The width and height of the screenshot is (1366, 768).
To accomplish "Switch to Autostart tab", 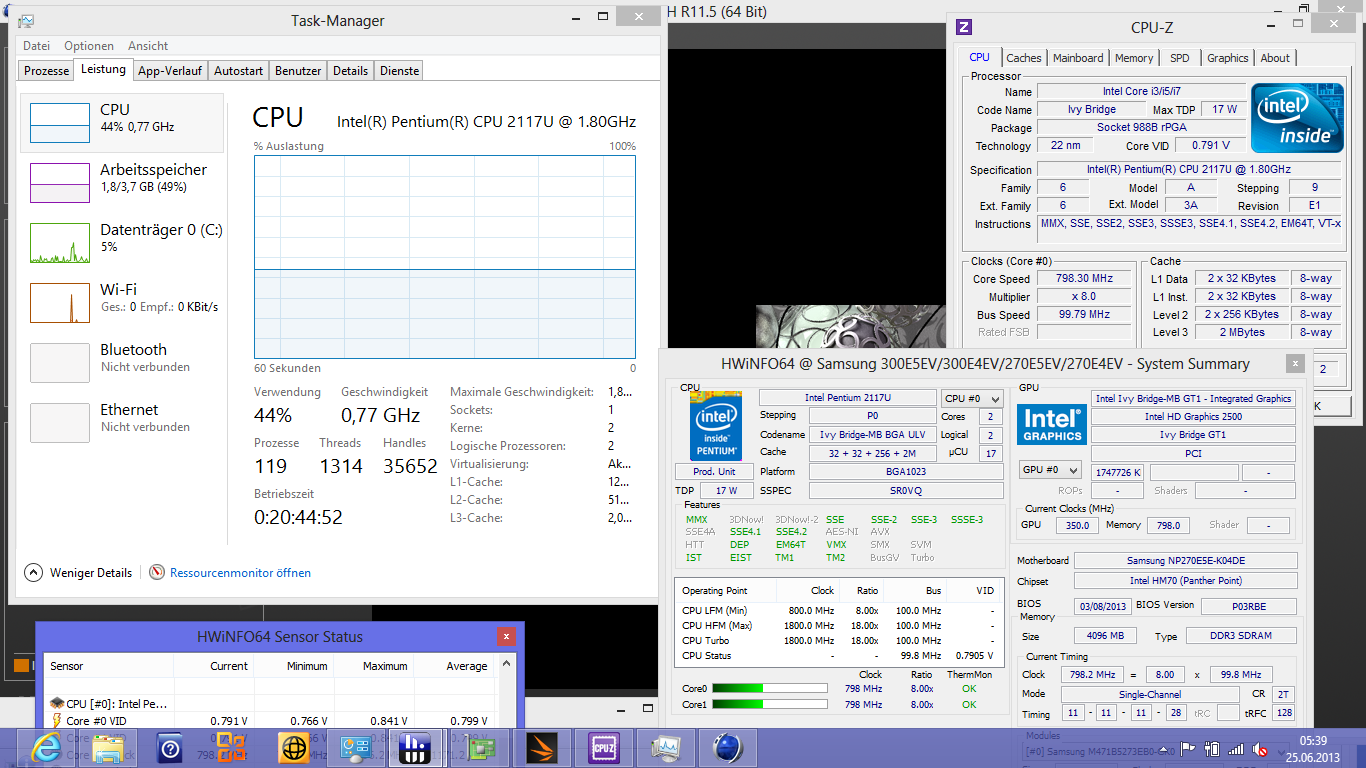I will (239, 71).
